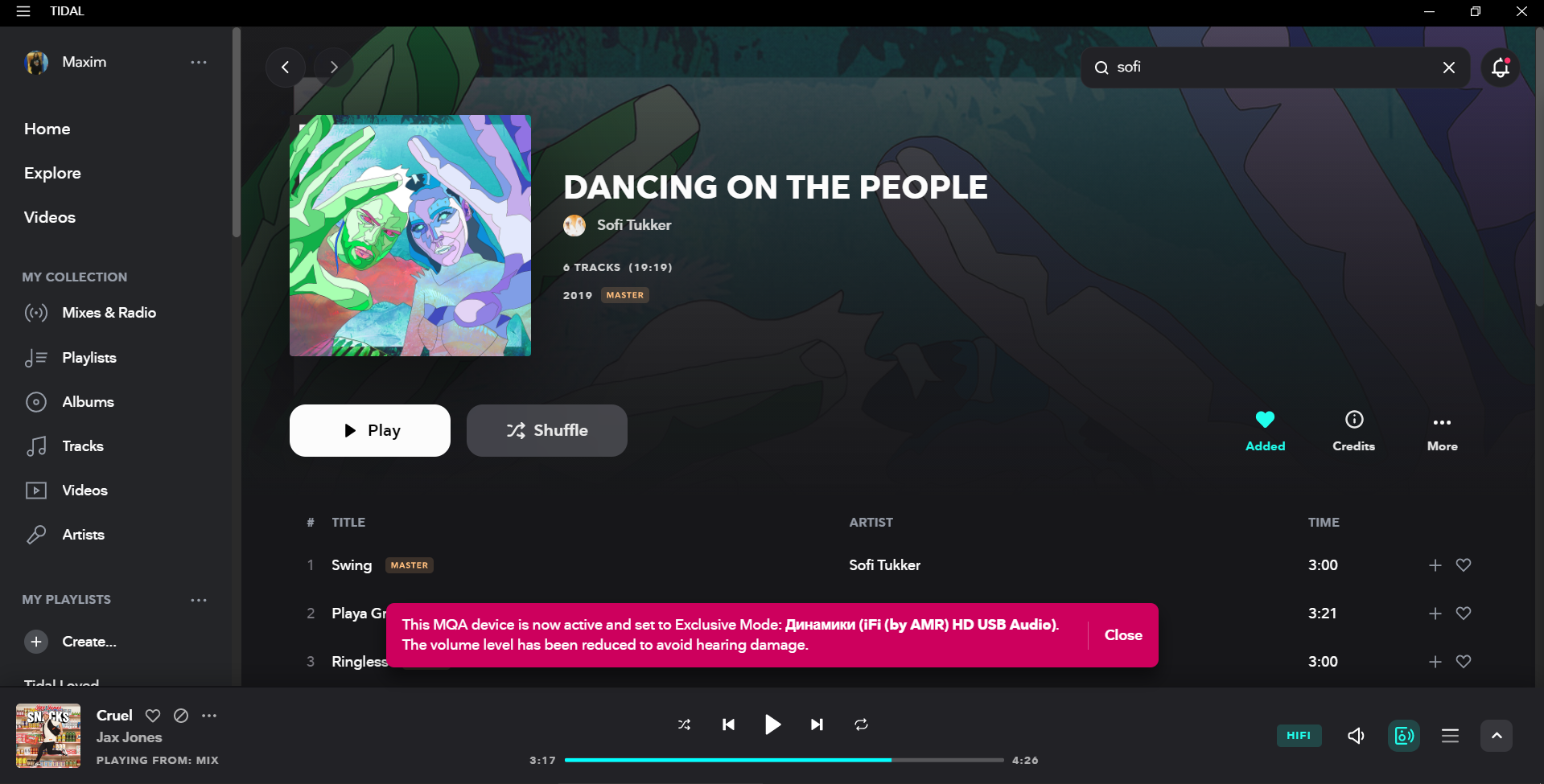Click the sidebar vertical scrollbar

237,133
